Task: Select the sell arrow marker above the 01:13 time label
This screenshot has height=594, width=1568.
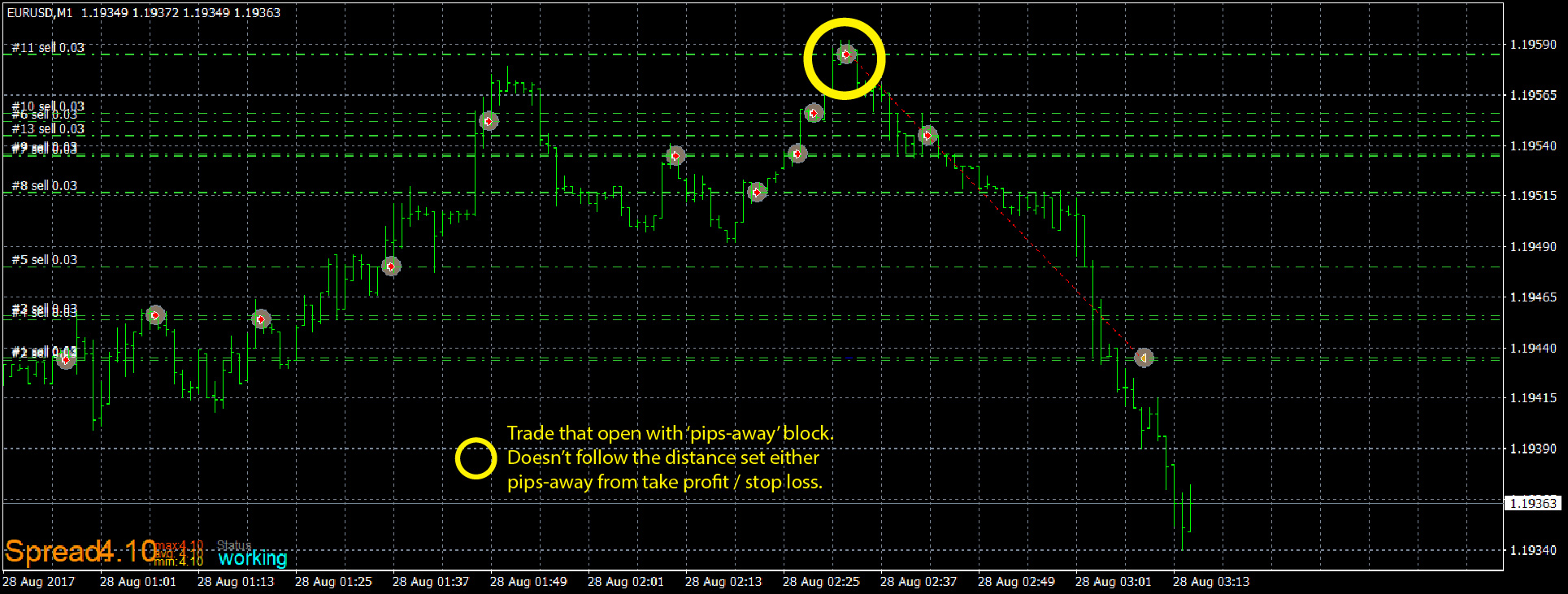Action: (260, 319)
